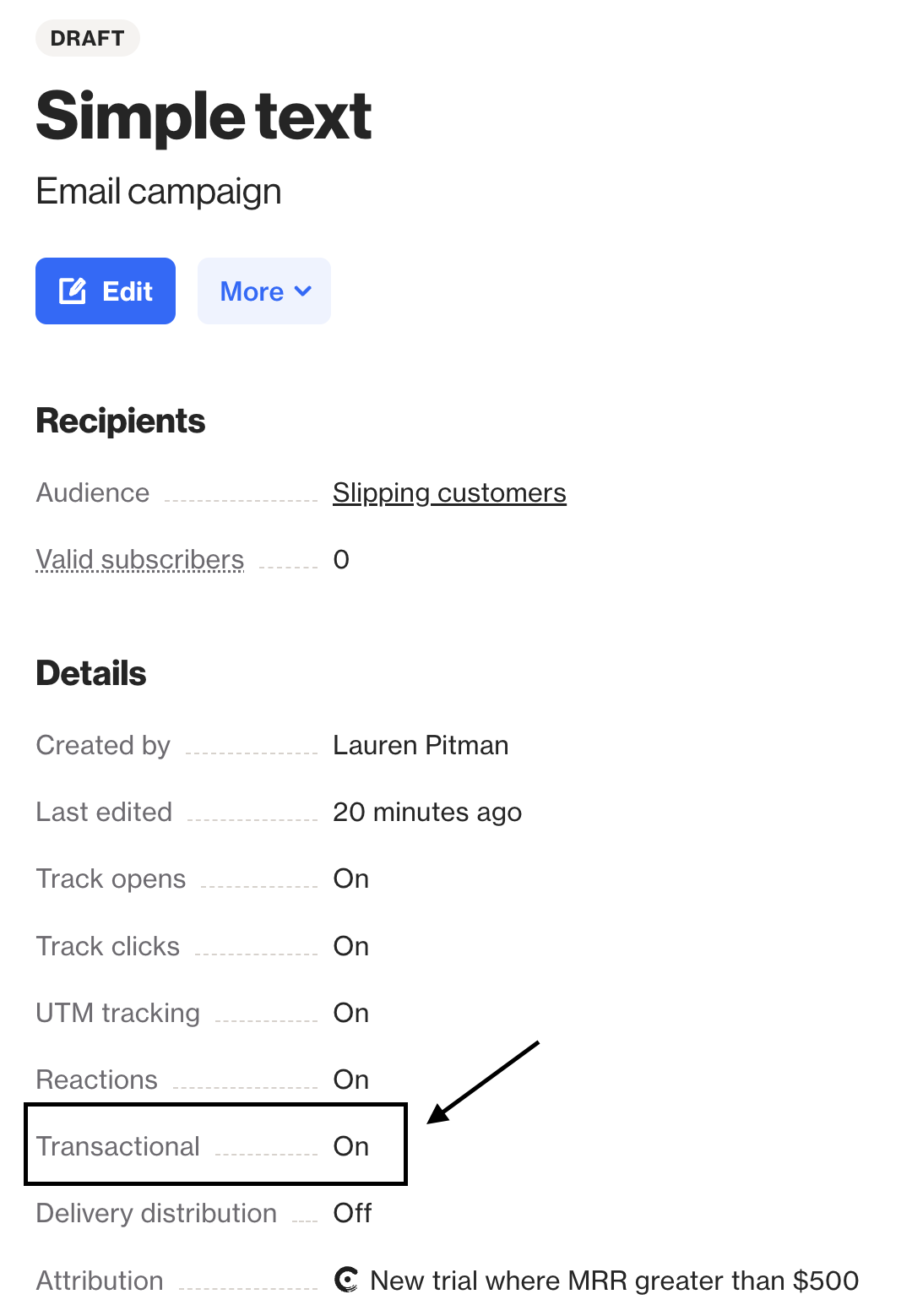Select creator name Lauren Pitman
The image size is (912, 1316).
point(421,745)
